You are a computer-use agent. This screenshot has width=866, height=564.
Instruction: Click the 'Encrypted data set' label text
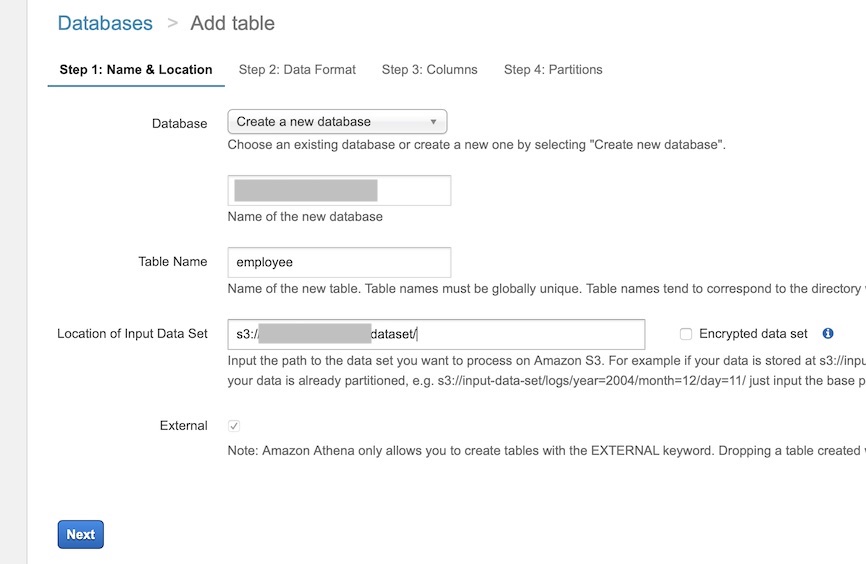point(753,334)
